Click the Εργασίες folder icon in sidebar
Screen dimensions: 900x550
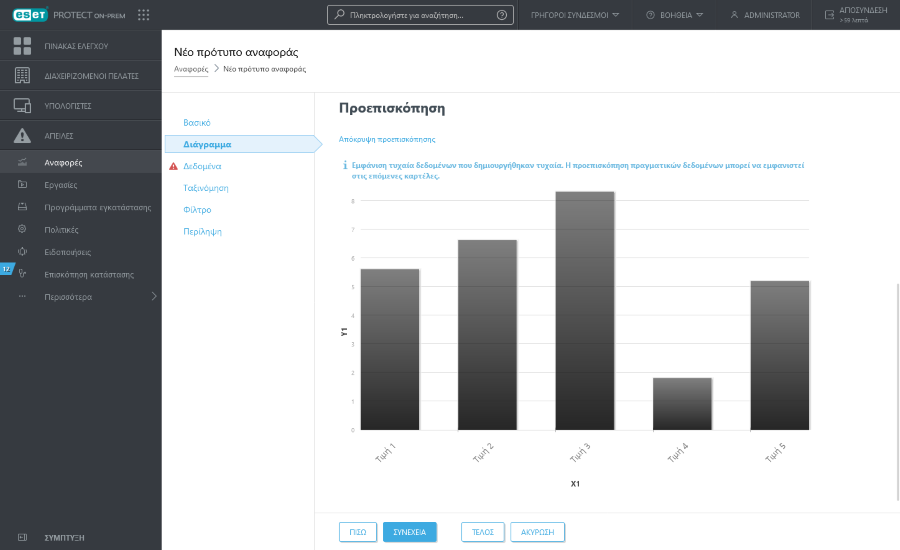[22, 185]
